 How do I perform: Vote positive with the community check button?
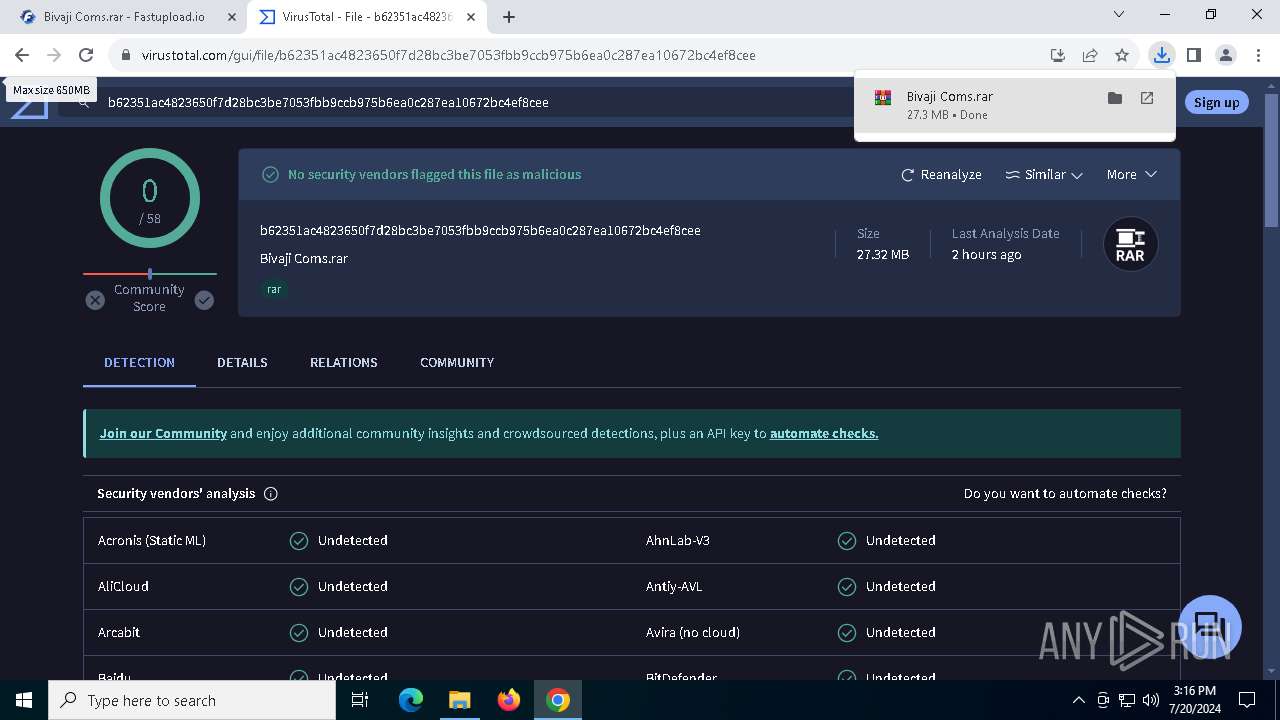[204, 300]
